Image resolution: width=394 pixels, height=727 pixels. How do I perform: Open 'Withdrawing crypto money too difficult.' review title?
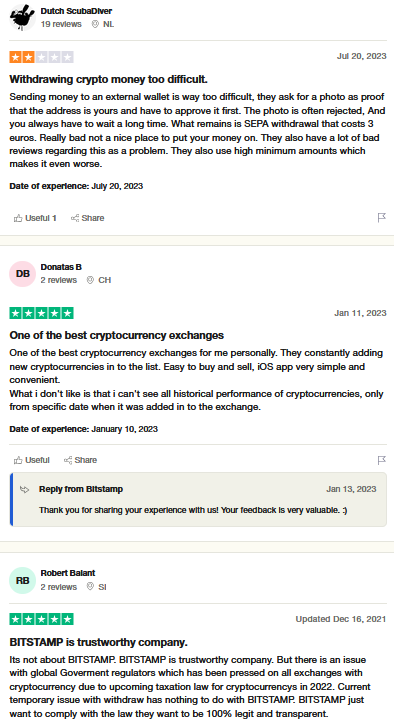click(x=108, y=79)
